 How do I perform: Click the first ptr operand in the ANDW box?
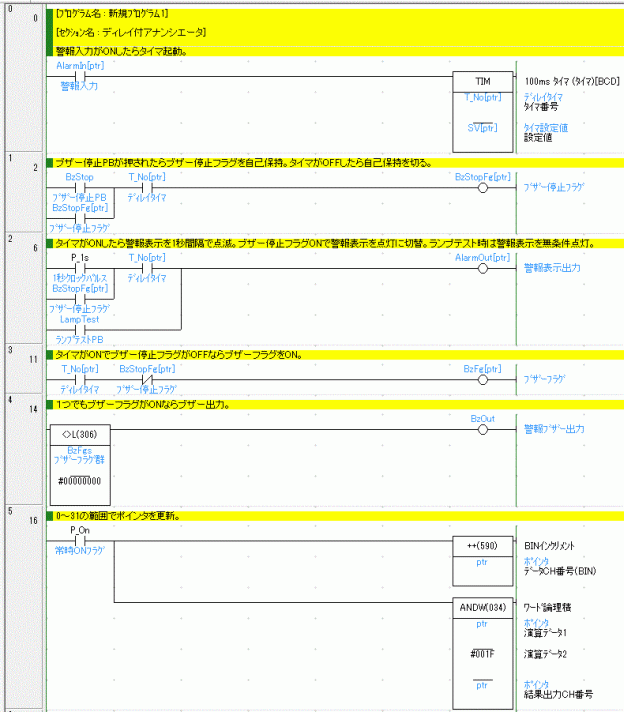coord(482,624)
